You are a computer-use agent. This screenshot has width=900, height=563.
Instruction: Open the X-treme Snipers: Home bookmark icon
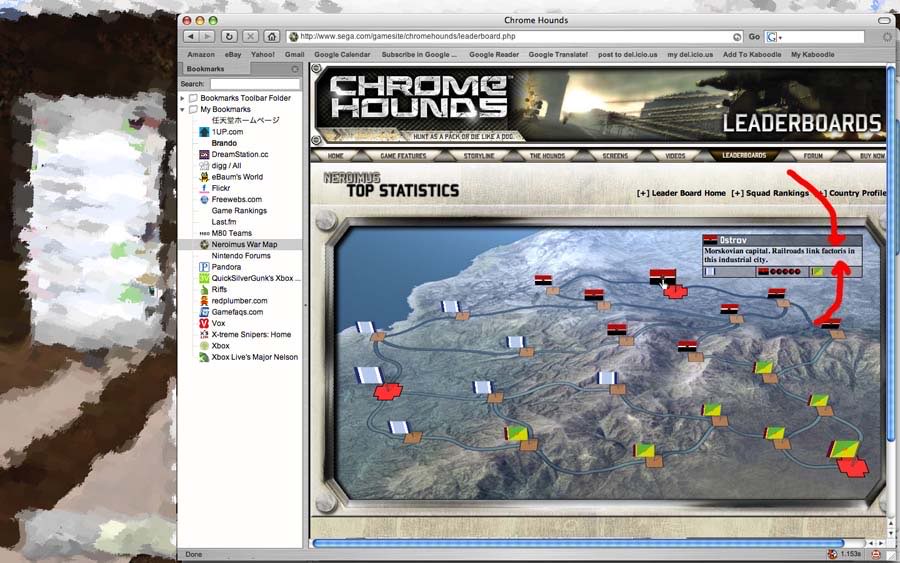point(204,335)
